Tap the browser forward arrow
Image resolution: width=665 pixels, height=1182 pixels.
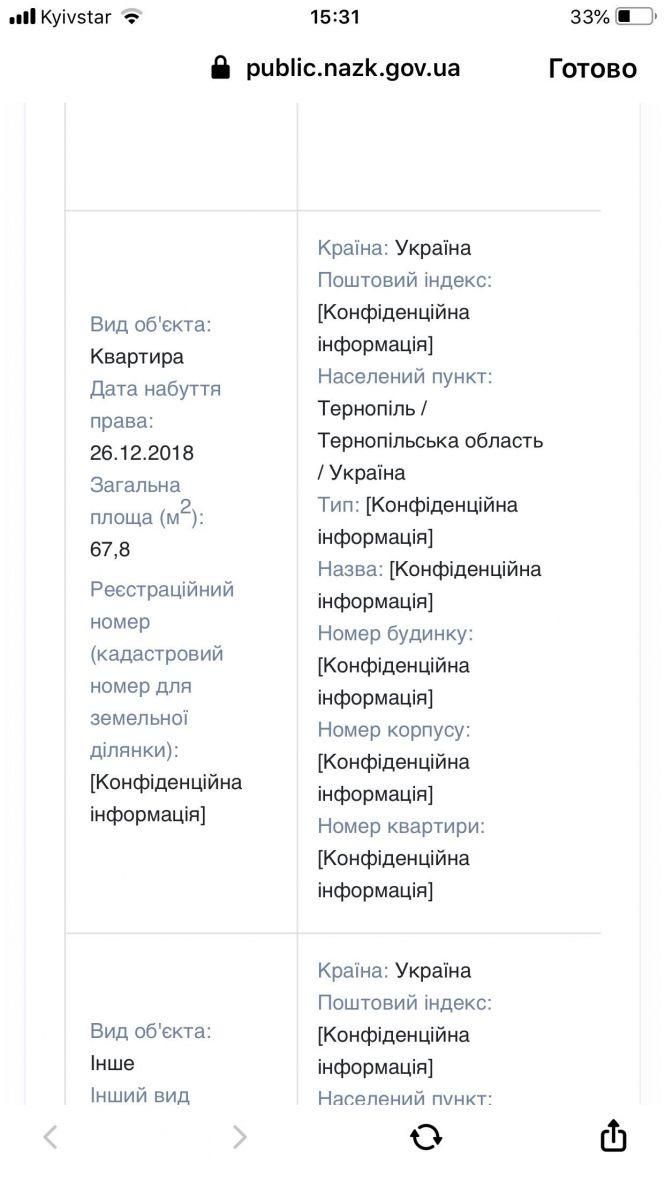pos(239,1137)
